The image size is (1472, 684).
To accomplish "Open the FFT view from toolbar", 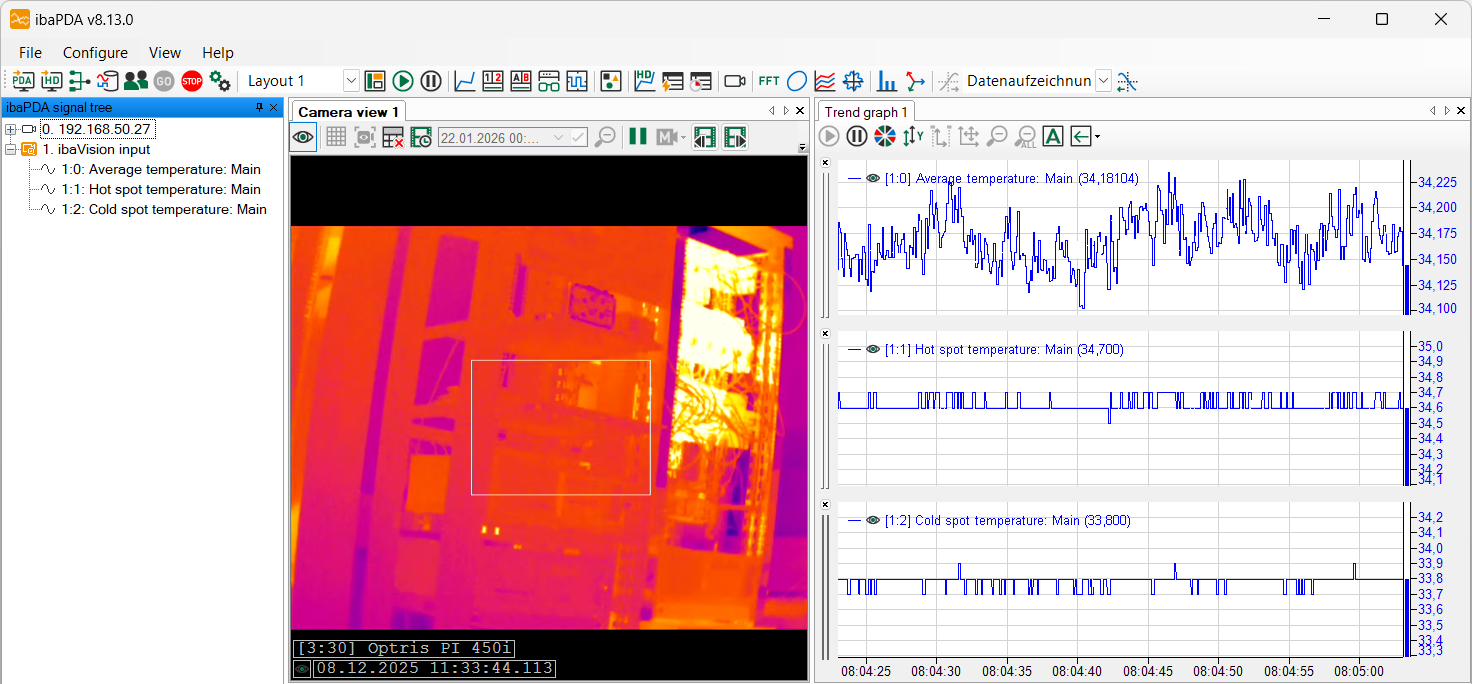I will click(768, 81).
